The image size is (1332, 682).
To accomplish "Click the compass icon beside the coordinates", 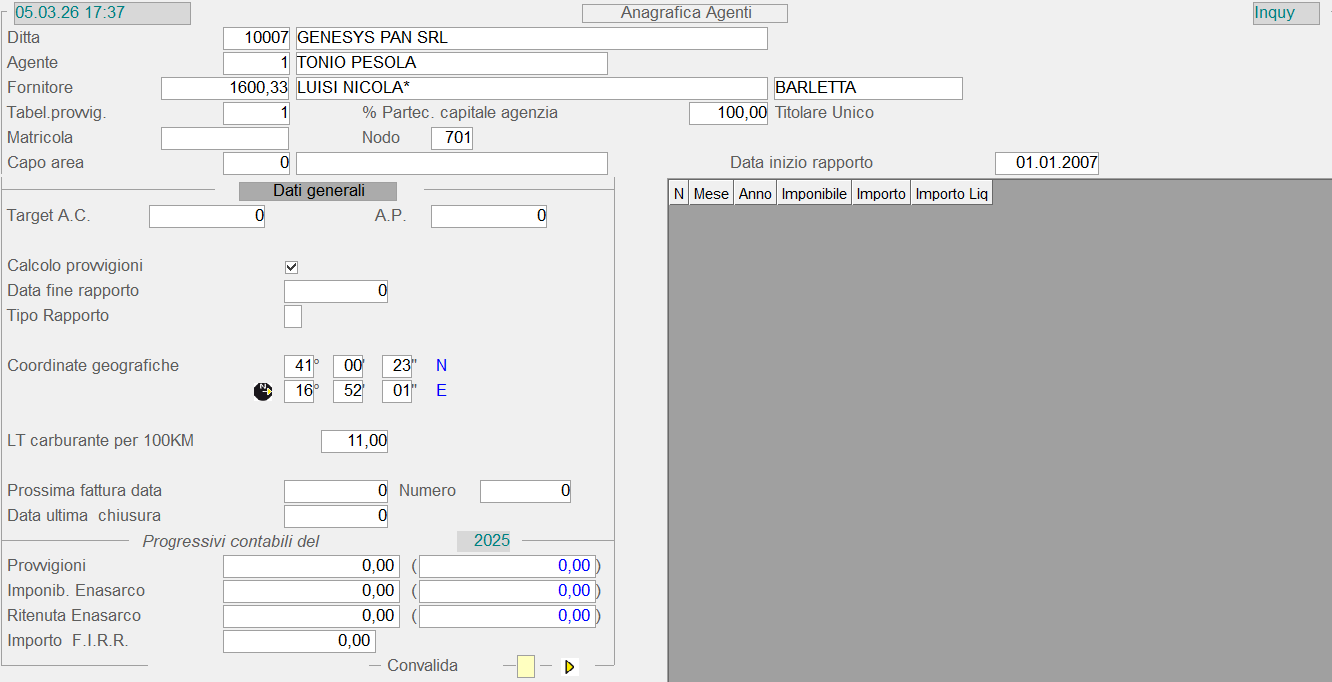I will click(263, 391).
